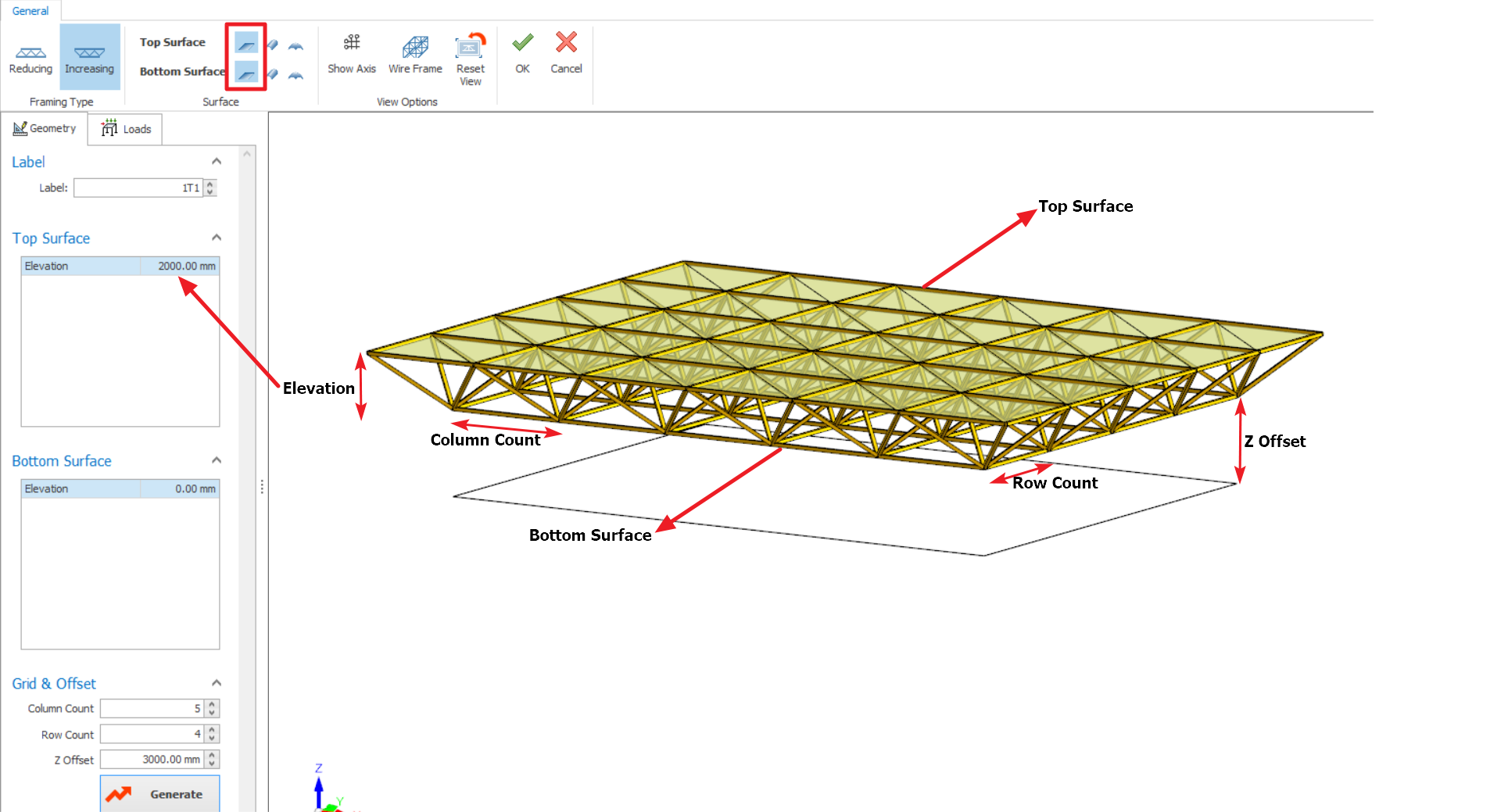
Task: Toggle Show Axis view option
Action: pyautogui.click(x=351, y=53)
